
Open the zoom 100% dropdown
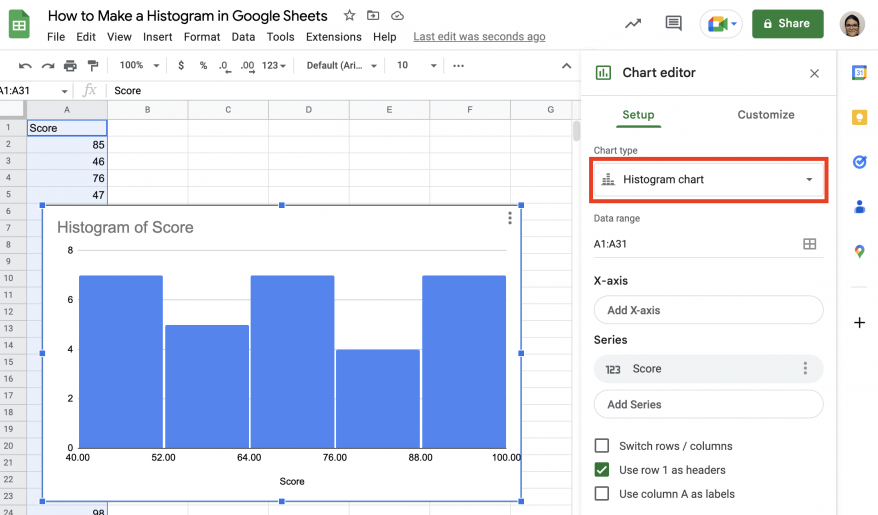[139, 65]
